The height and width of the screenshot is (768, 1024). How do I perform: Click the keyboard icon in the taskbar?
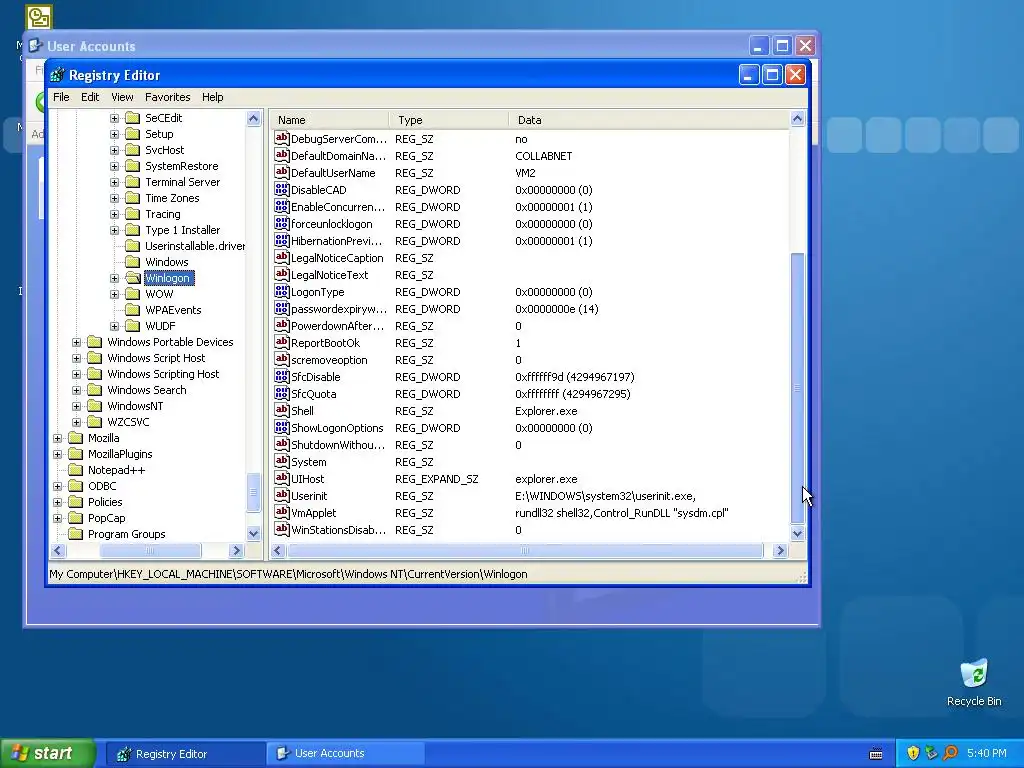pos(876,754)
